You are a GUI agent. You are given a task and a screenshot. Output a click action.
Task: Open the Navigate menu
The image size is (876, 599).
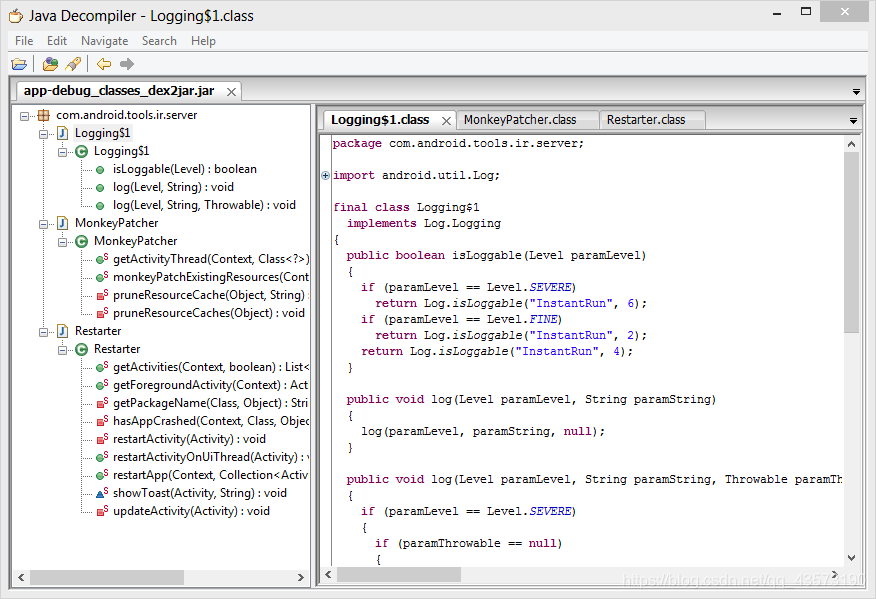point(104,41)
